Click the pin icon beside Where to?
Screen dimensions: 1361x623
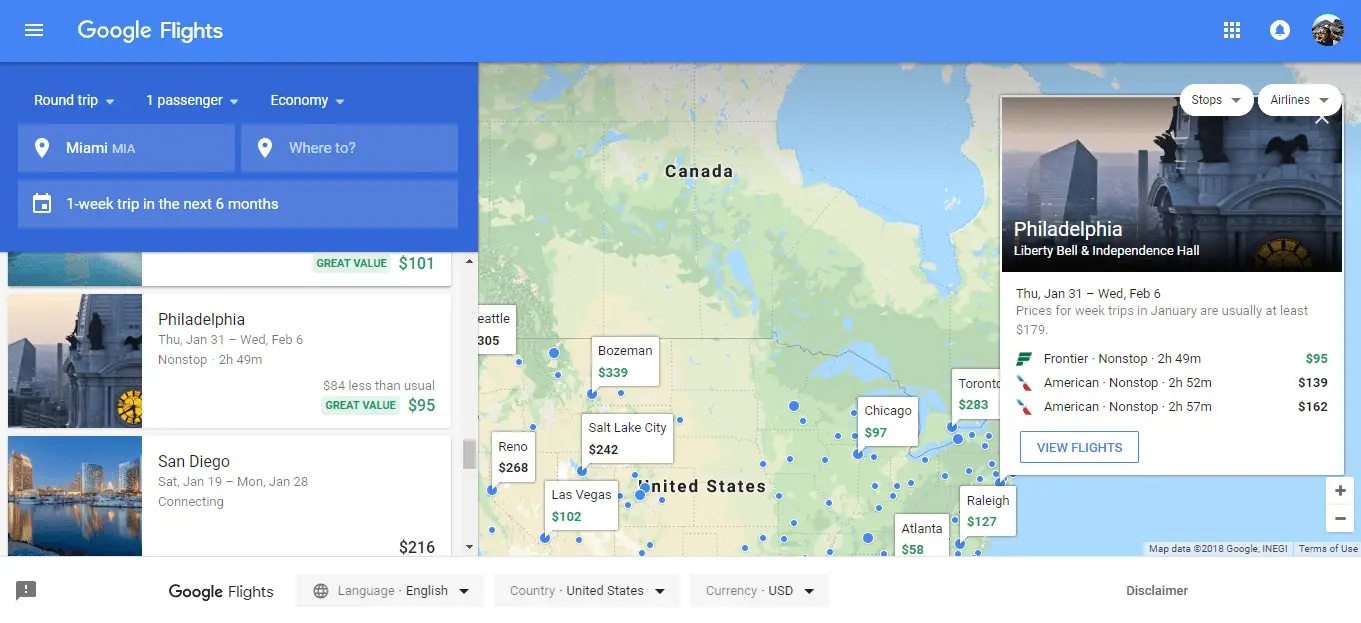(265, 148)
